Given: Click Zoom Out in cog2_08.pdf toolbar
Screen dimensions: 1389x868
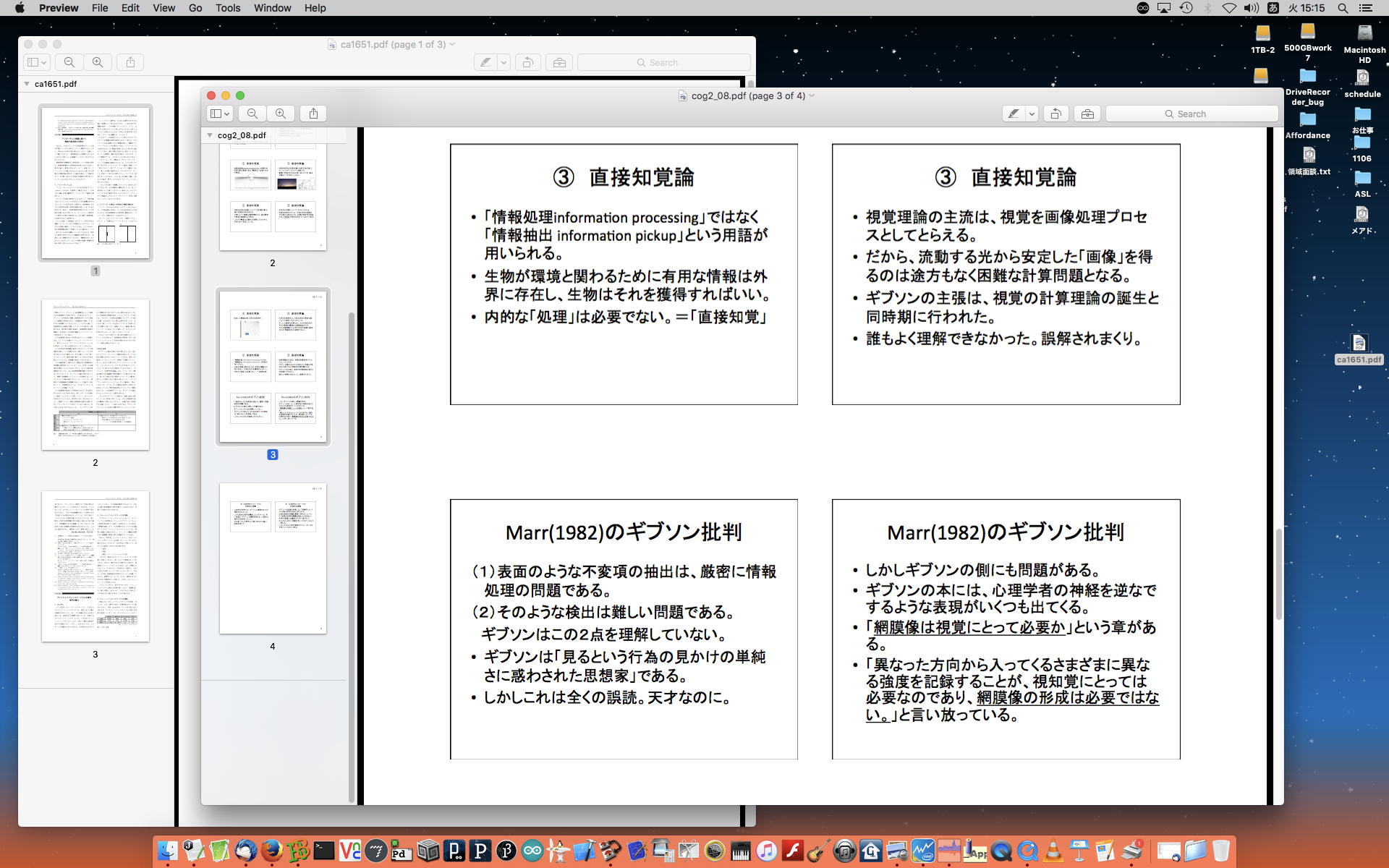Looking at the screenshot, I should 252,114.
